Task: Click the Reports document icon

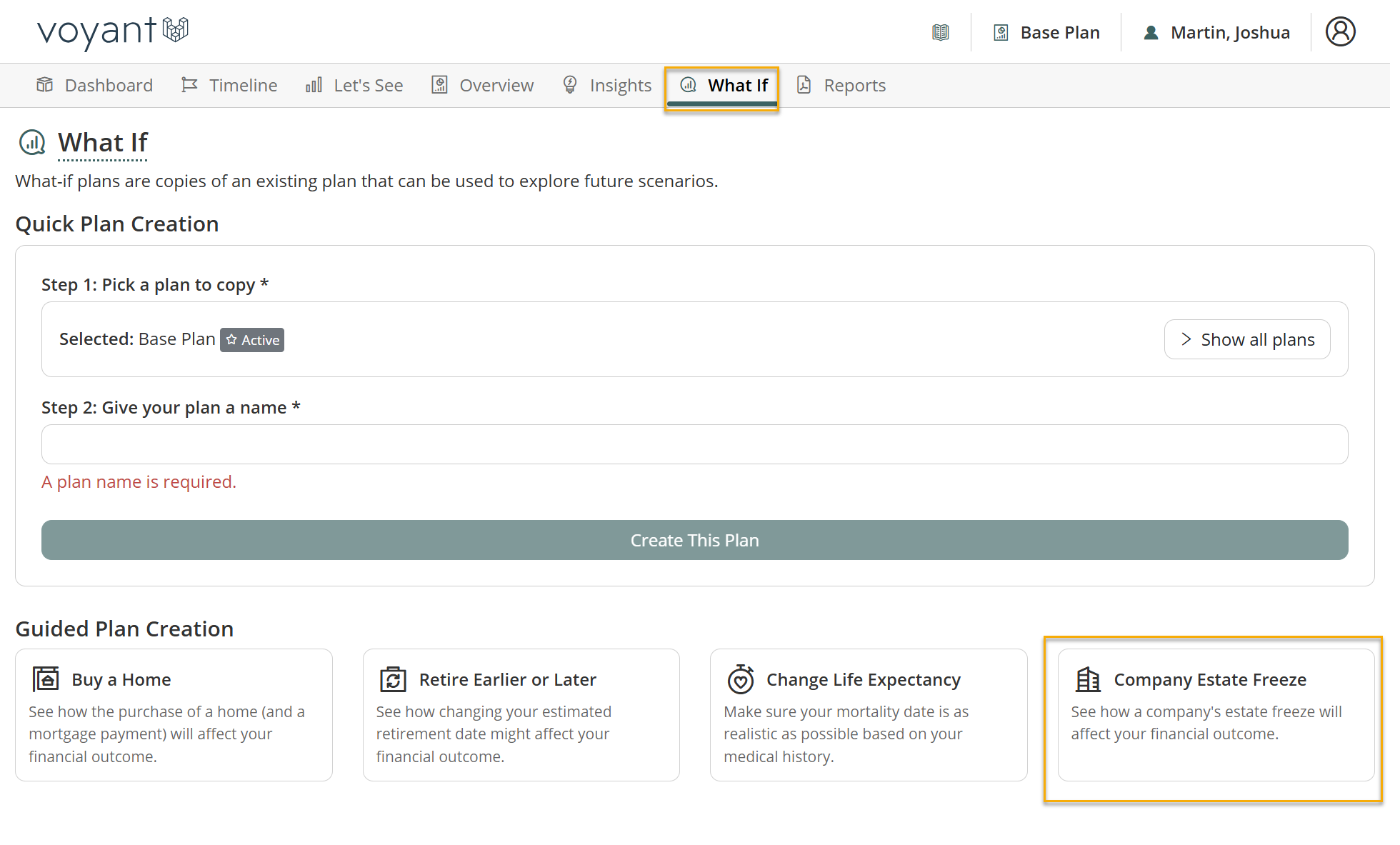Action: [804, 85]
